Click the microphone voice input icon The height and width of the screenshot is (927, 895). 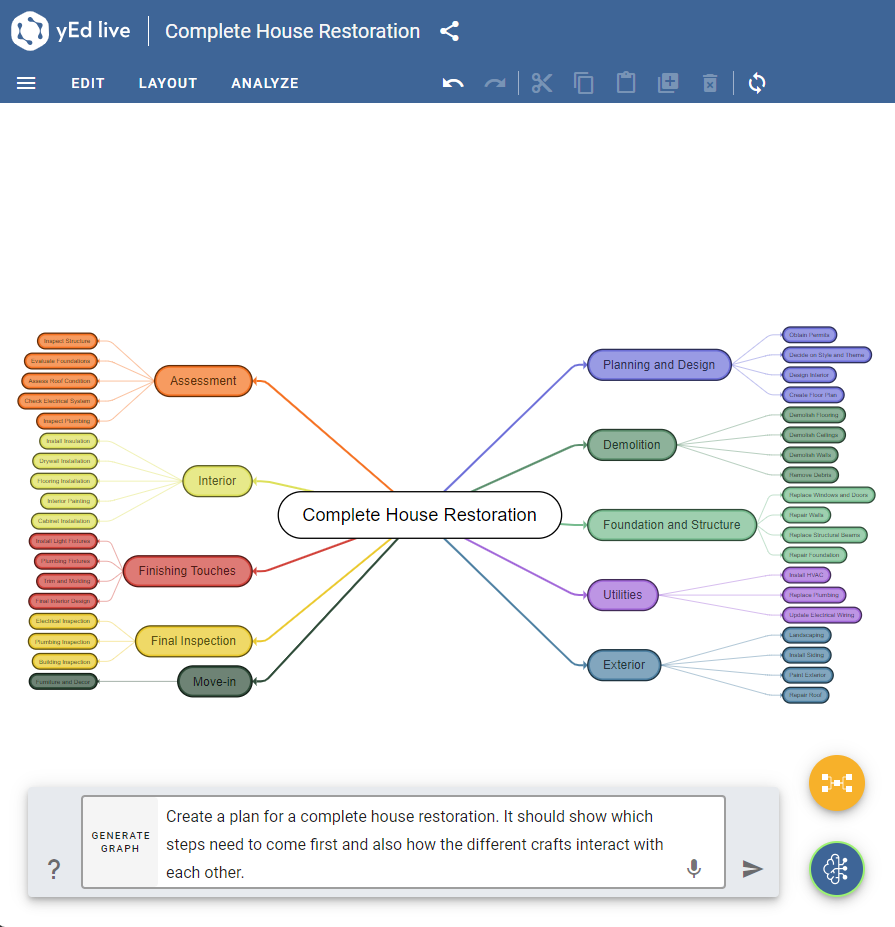click(694, 868)
